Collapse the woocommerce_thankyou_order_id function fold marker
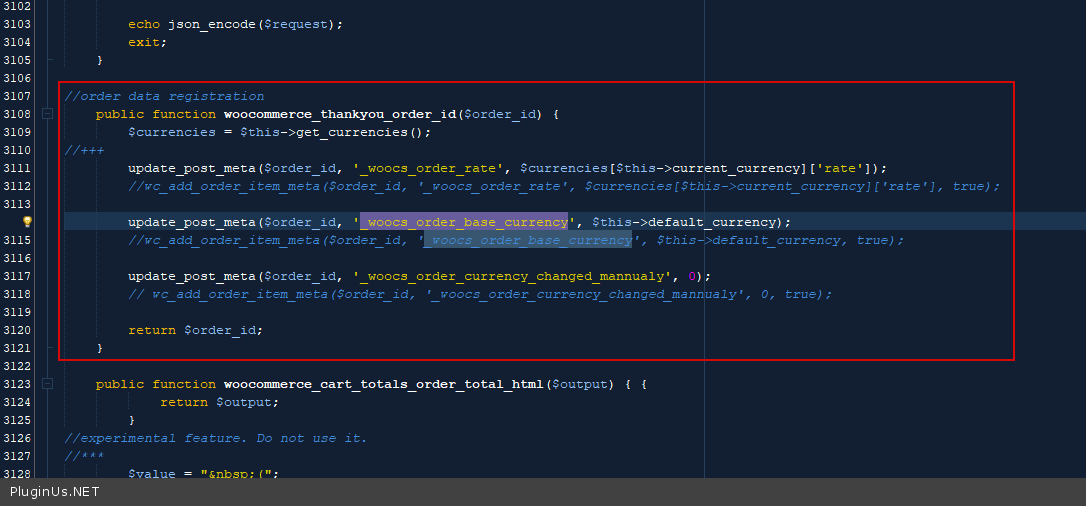 [46, 114]
